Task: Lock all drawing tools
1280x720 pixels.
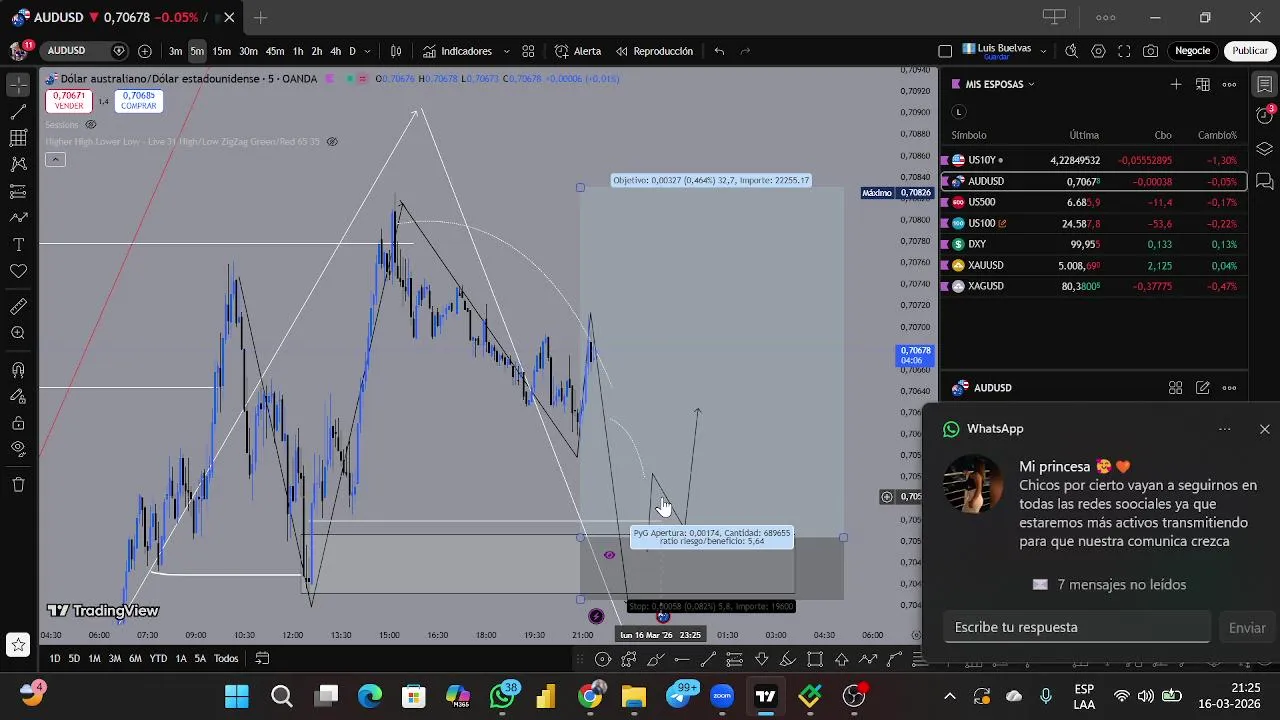Action: click(x=18, y=423)
